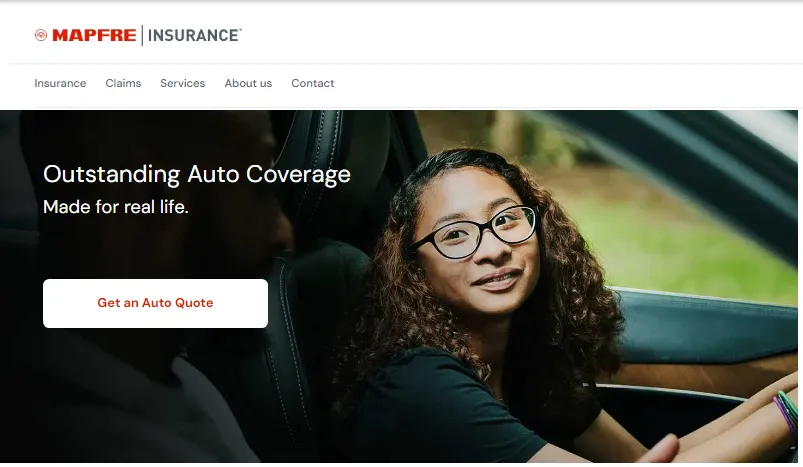Click the Get an Auto Quote button
Screen dimensions: 803x467
(x=155, y=303)
